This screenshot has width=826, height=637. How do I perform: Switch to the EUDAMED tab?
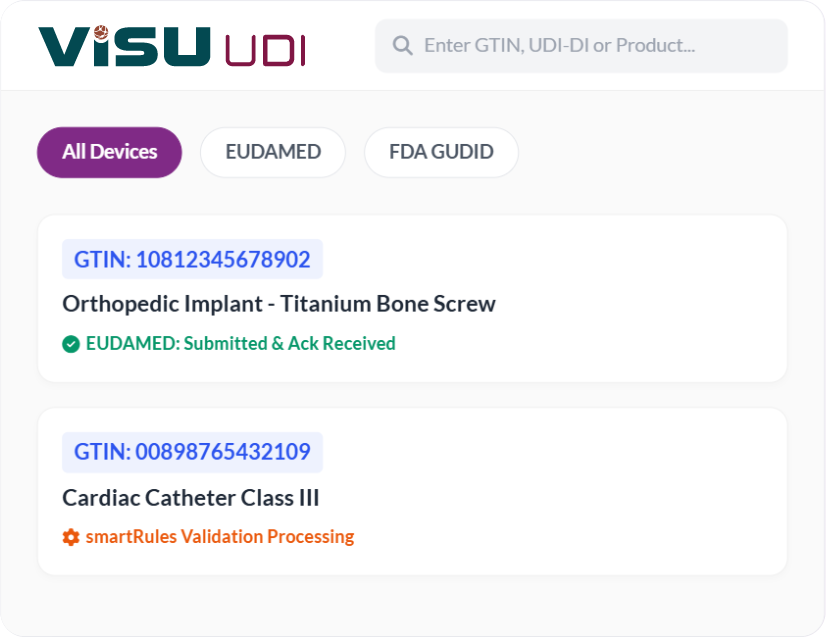tap(272, 152)
